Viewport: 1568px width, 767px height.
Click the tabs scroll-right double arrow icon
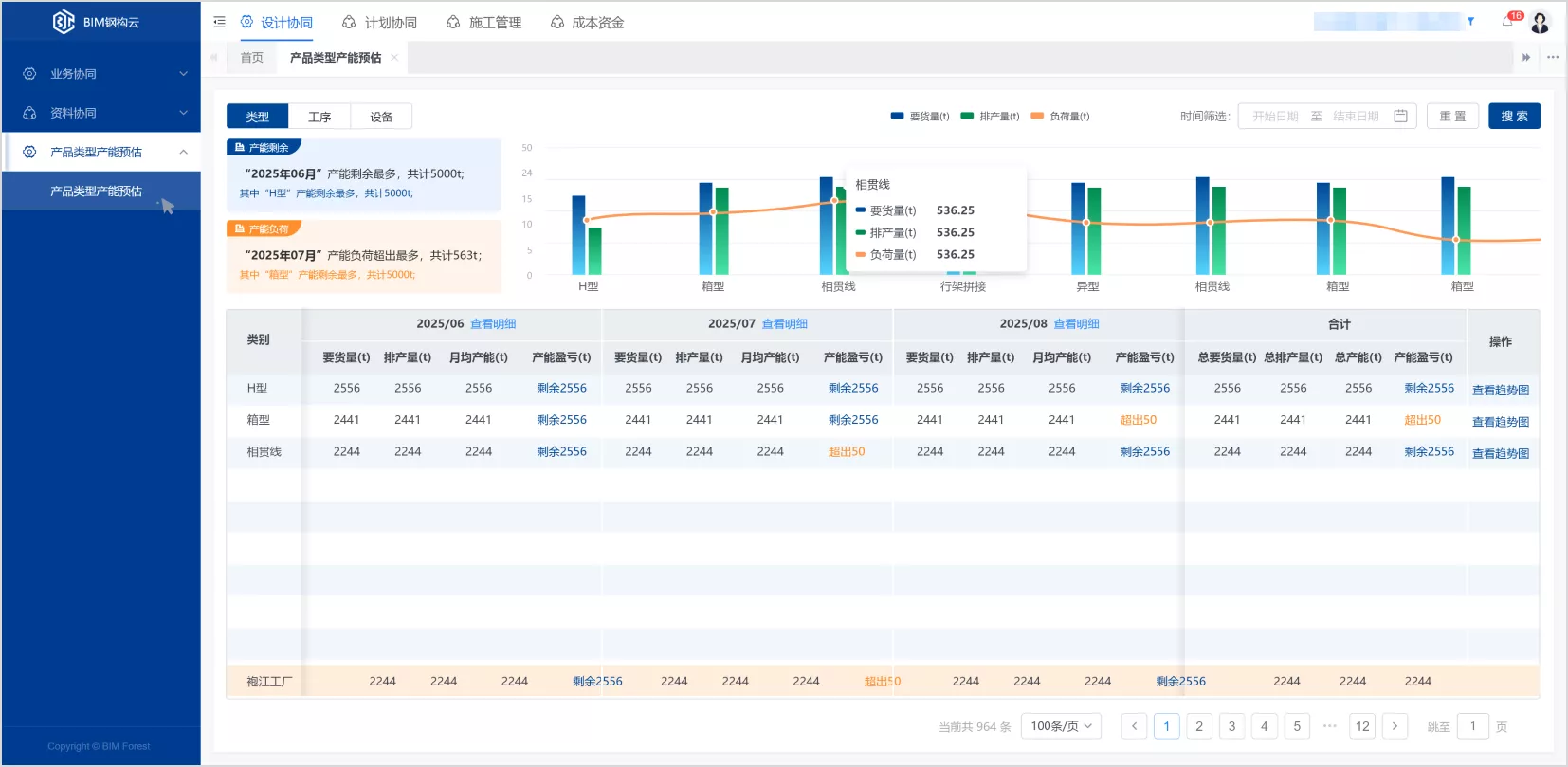pyautogui.click(x=1526, y=57)
